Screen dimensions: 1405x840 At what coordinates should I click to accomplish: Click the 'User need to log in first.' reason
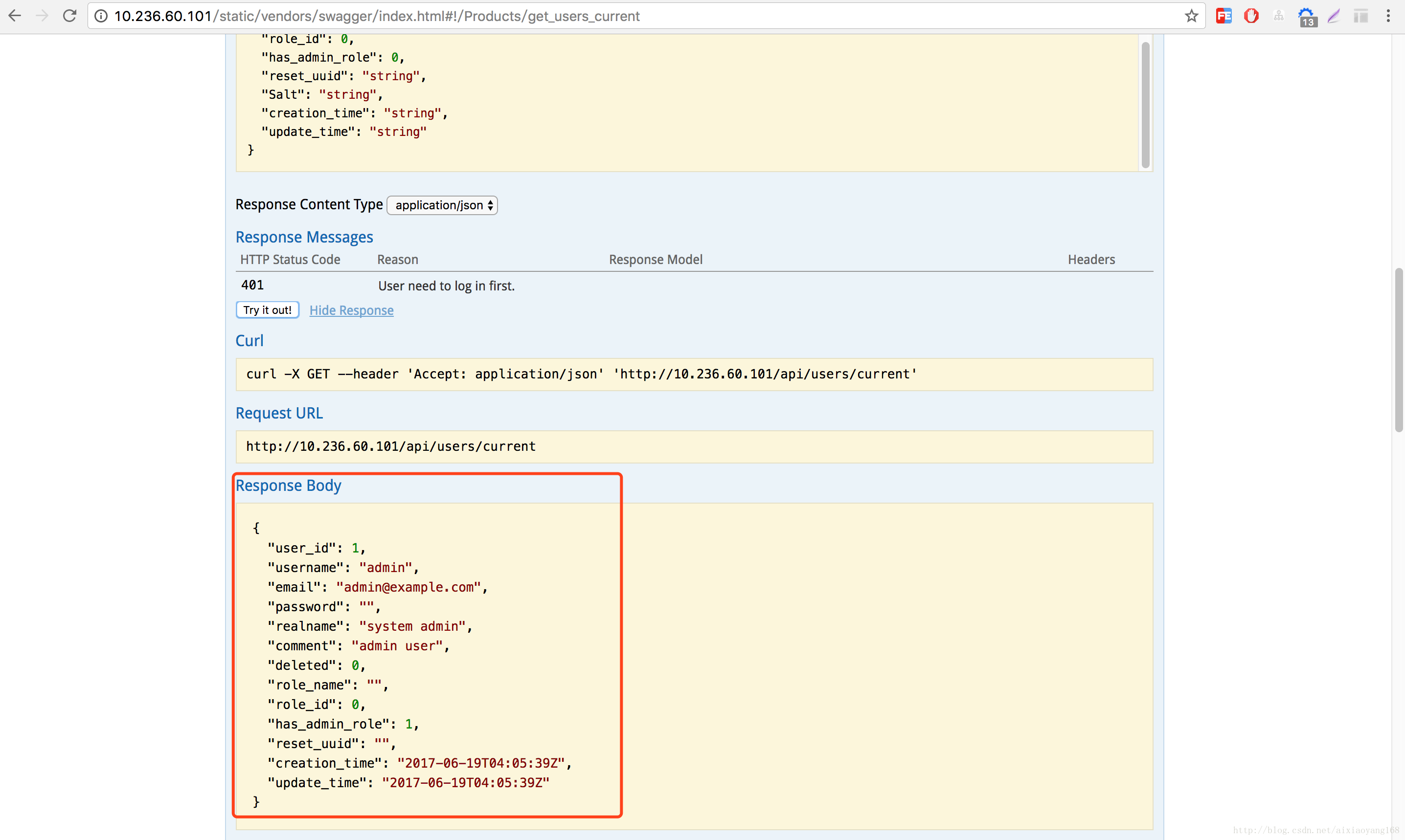446,286
